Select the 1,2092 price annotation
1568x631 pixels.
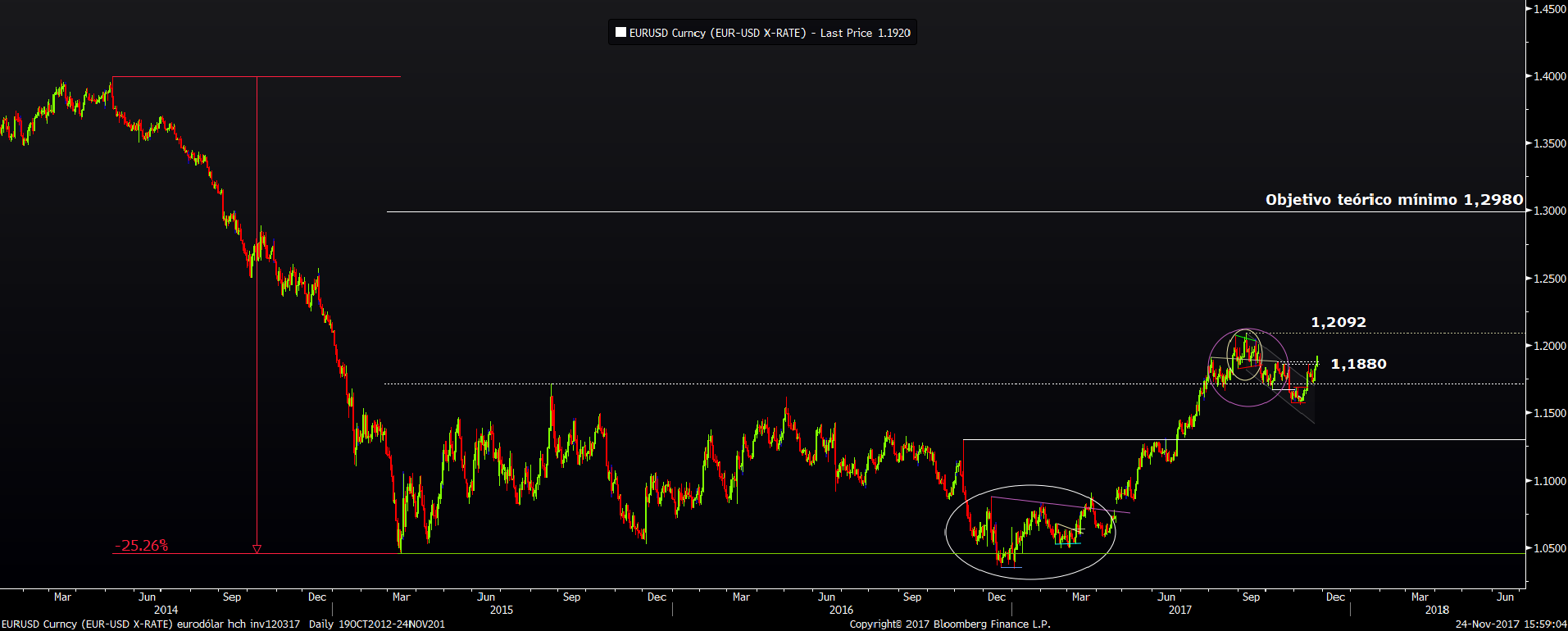pos(1338,323)
